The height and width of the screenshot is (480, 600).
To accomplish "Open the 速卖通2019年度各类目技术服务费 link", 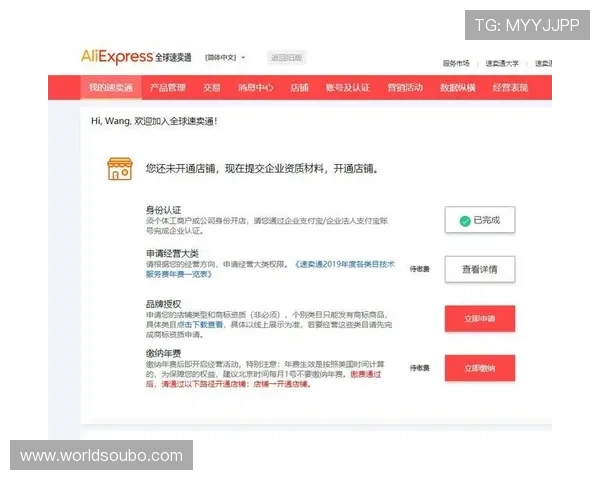I will tap(270, 269).
